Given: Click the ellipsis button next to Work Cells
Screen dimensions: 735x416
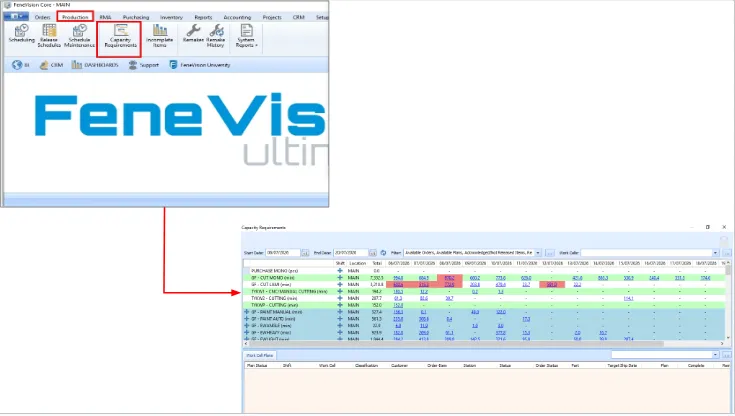Looking at the screenshot, I should tap(727, 253).
